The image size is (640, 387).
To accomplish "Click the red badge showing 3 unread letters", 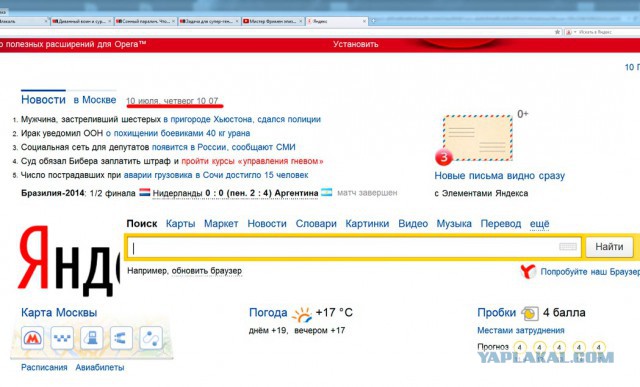I will click(444, 157).
